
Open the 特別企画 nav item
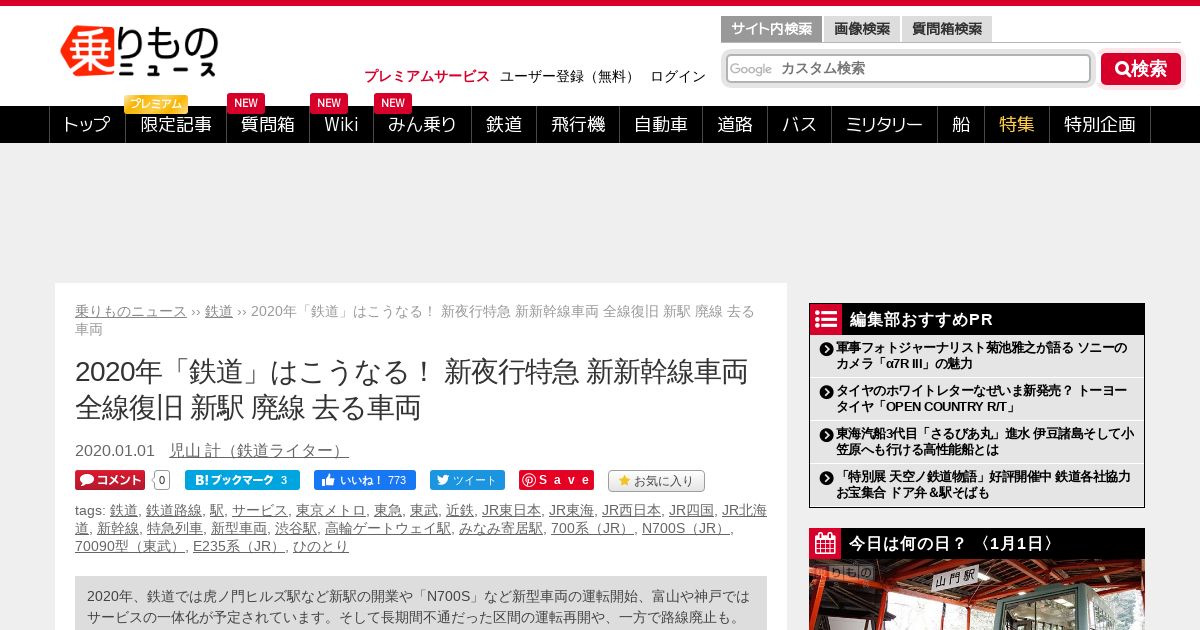(1100, 125)
